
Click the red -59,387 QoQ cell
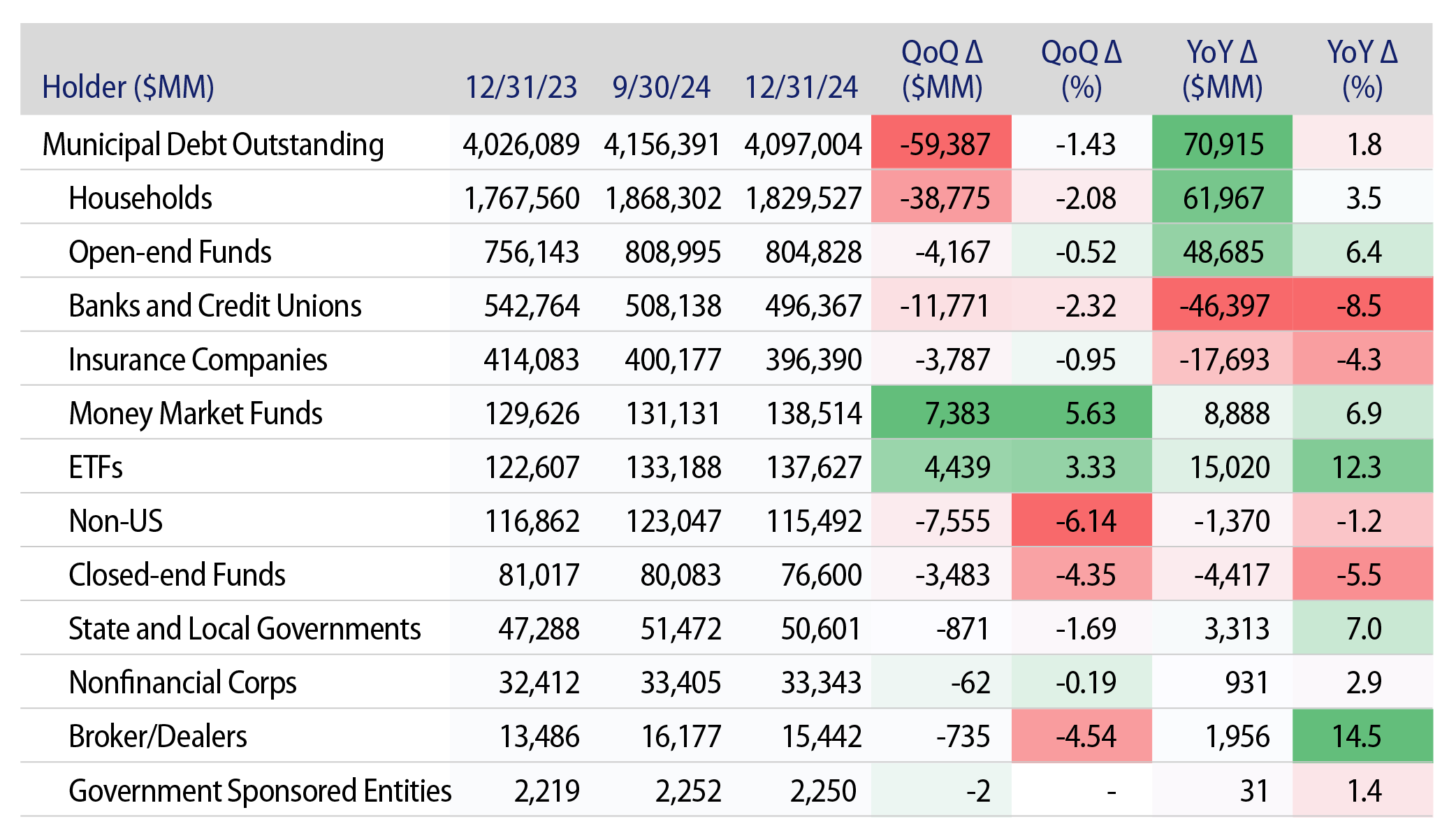pos(943,145)
